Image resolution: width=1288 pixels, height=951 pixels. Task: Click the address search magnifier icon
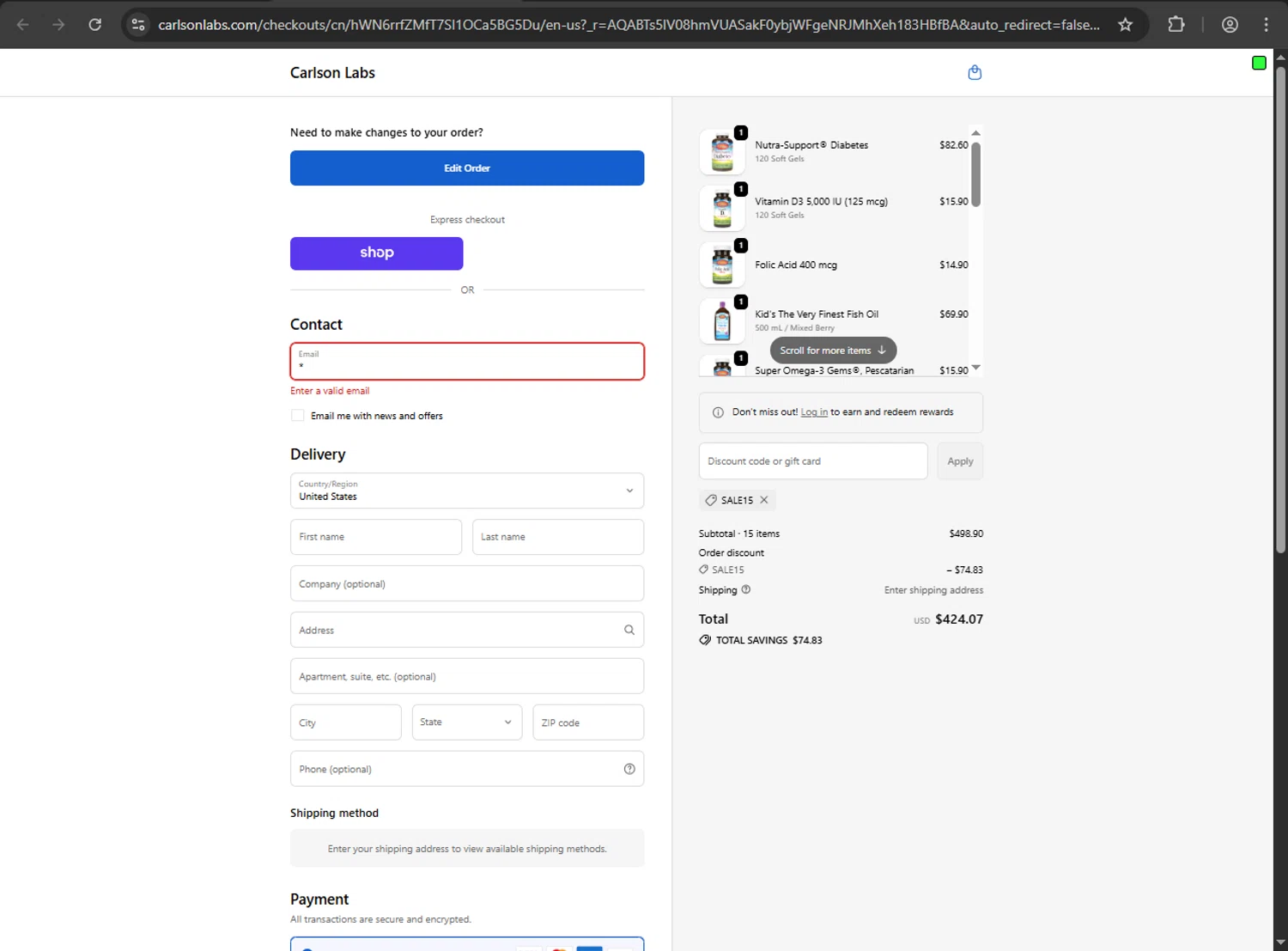coord(629,630)
